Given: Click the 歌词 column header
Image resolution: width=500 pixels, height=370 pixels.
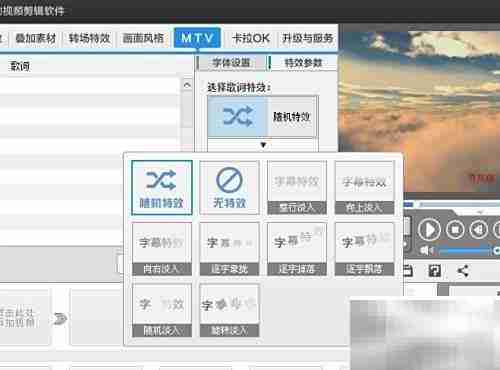Looking at the screenshot, I should tap(20, 66).
